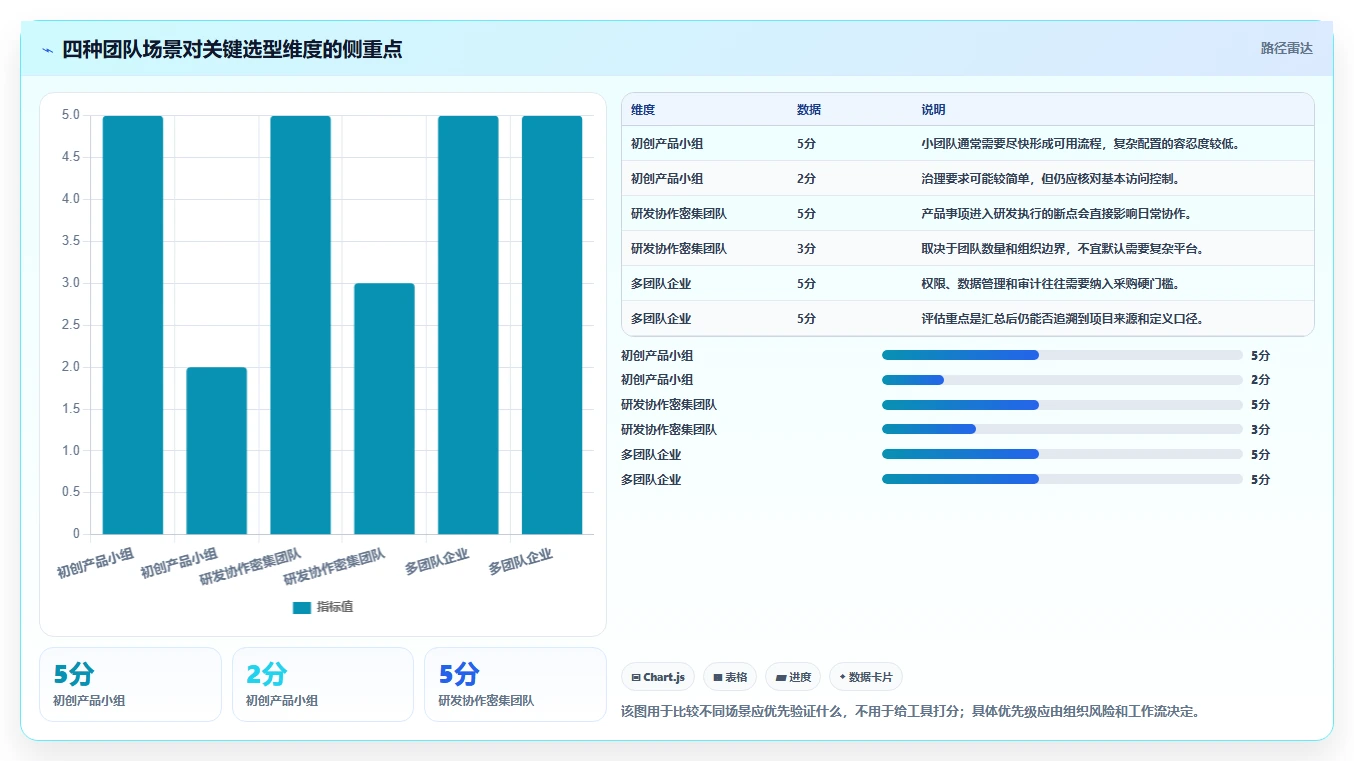Click the shortest chart bar valued 2.0
The image size is (1354, 761).
coord(217,451)
